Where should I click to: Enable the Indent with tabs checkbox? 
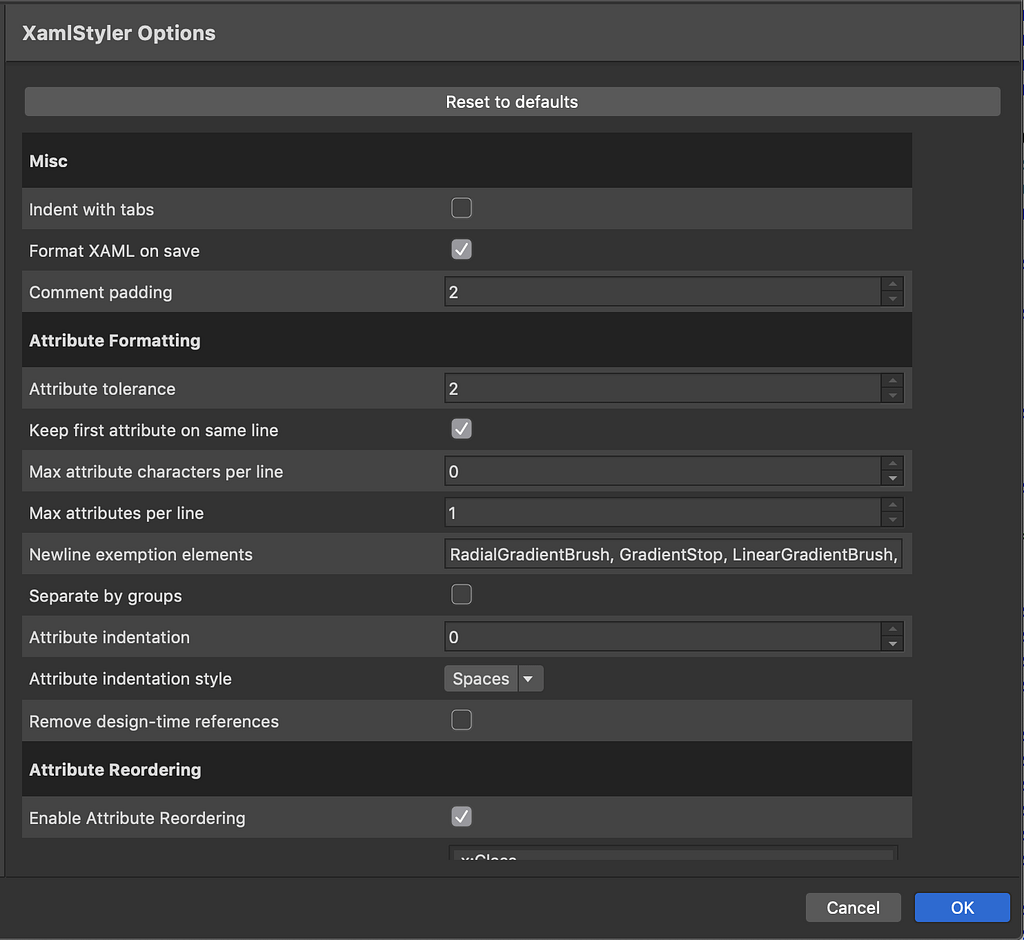tap(461, 208)
